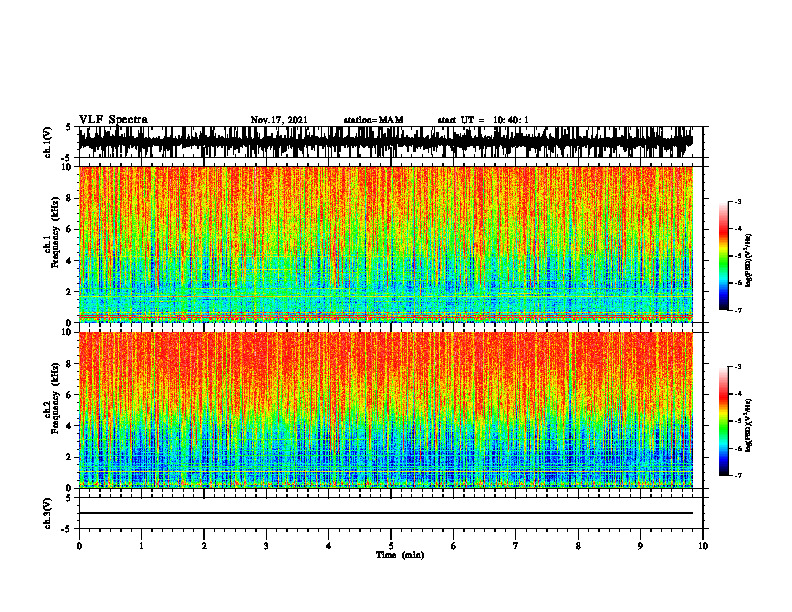
Task: Click inside the ch.2 spectrogram panel
Action: tap(386, 410)
